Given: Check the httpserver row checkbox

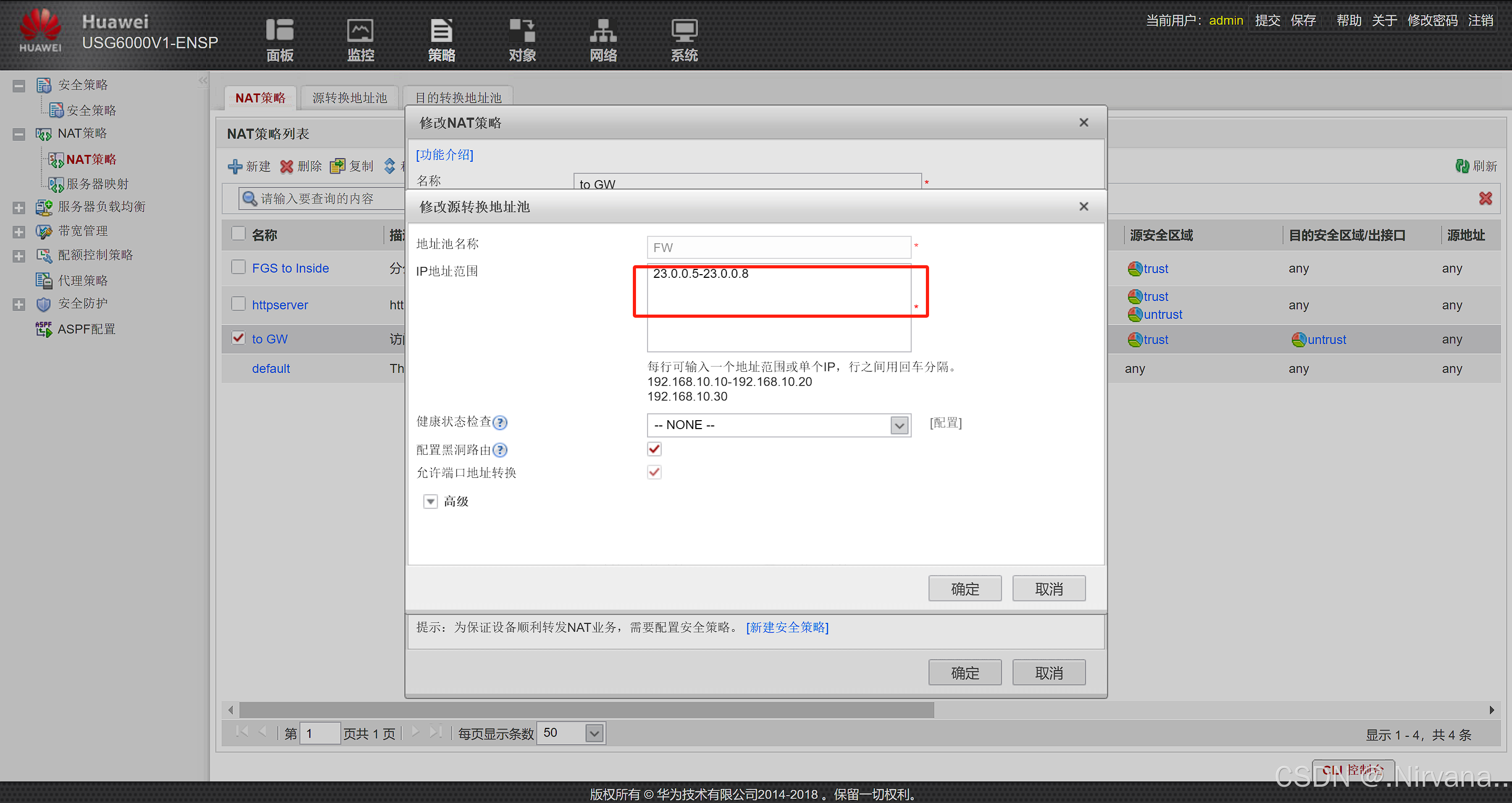Looking at the screenshot, I should click(x=238, y=304).
